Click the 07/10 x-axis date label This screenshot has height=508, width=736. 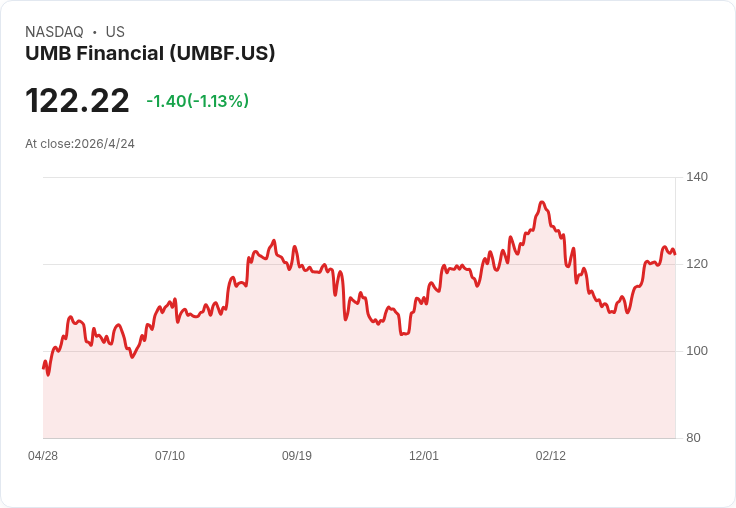tap(170, 455)
